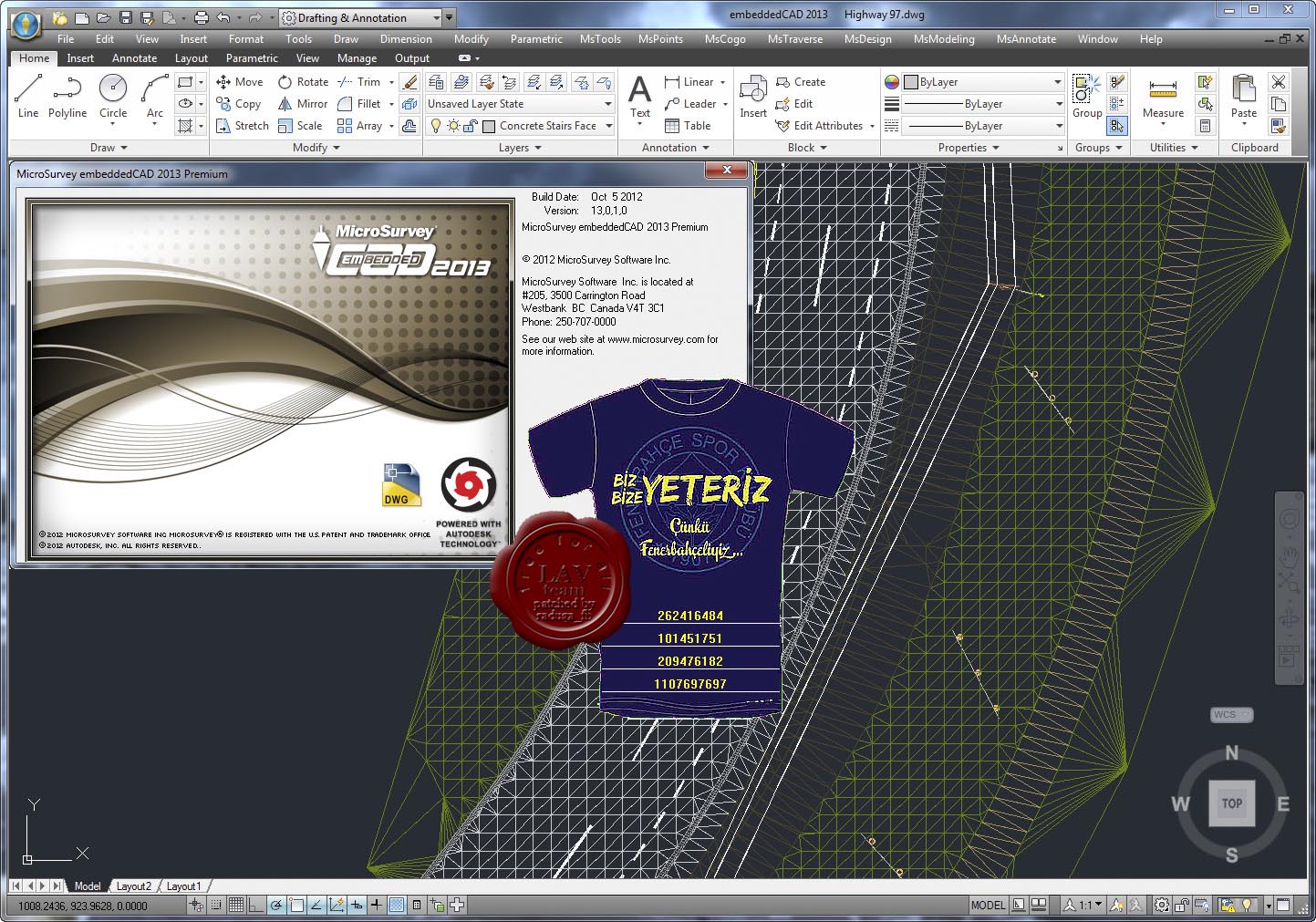Toggle Polar Tracking in status bar

tap(276, 906)
